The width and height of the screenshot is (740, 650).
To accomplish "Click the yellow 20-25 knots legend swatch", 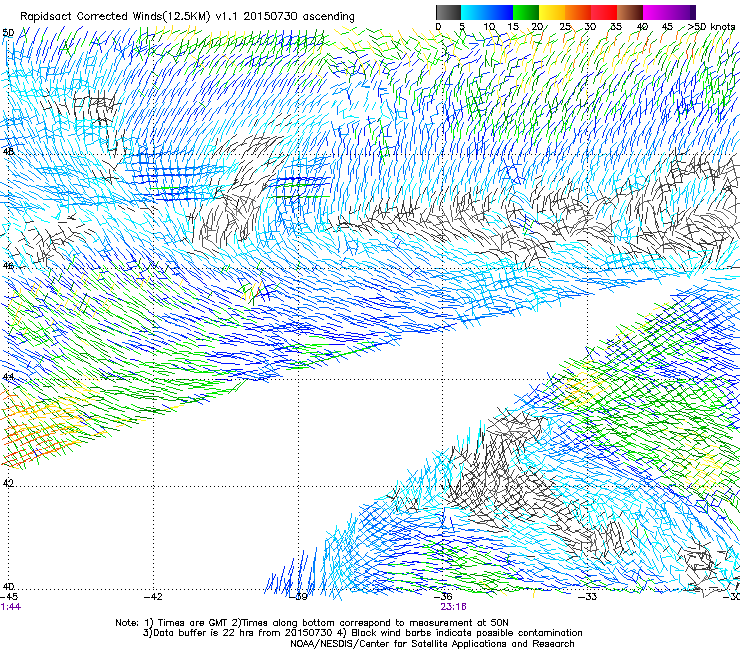I will coord(552,12).
